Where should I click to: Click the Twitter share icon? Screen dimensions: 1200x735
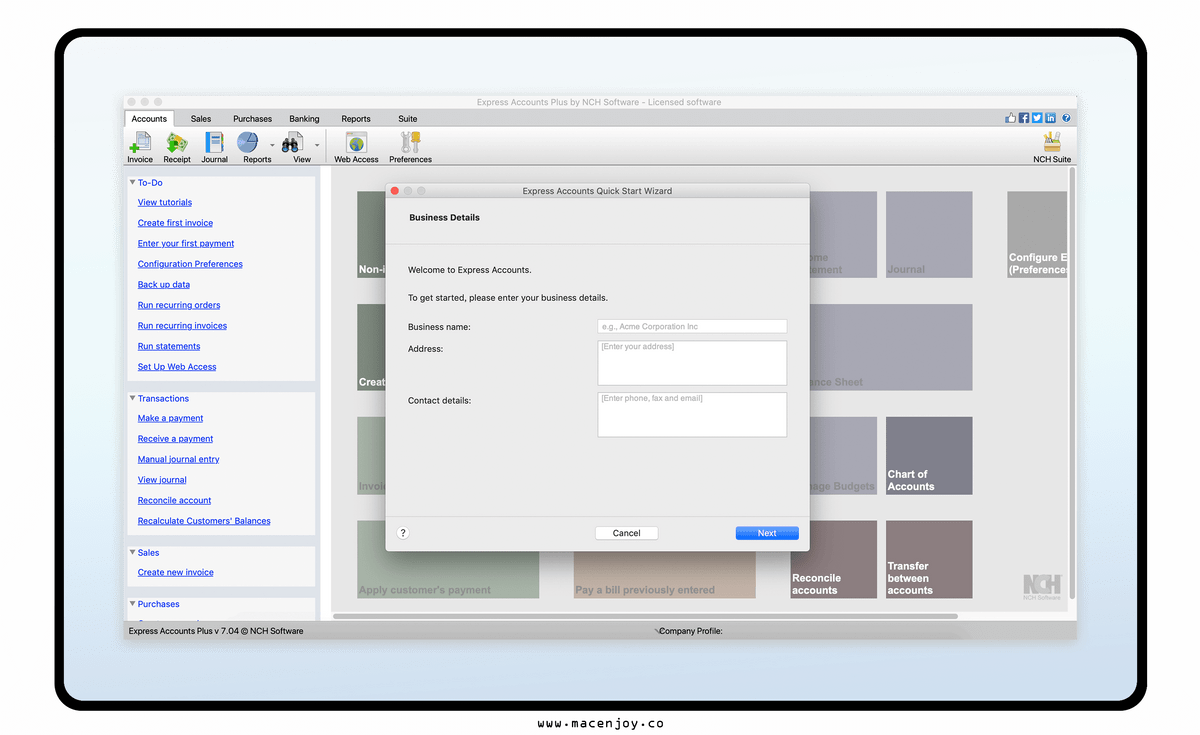point(1037,118)
